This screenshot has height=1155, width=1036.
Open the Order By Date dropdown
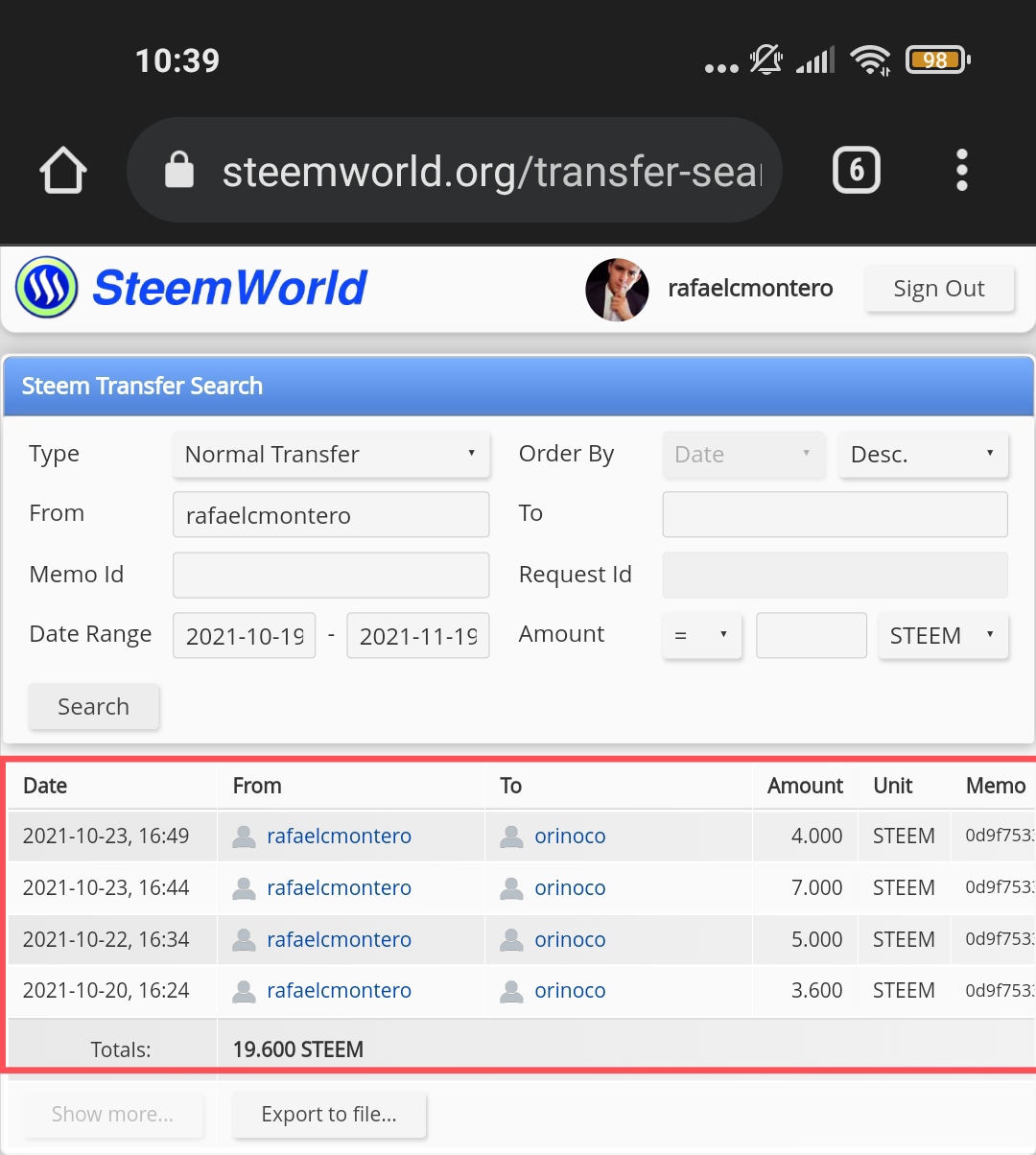click(743, 454)
